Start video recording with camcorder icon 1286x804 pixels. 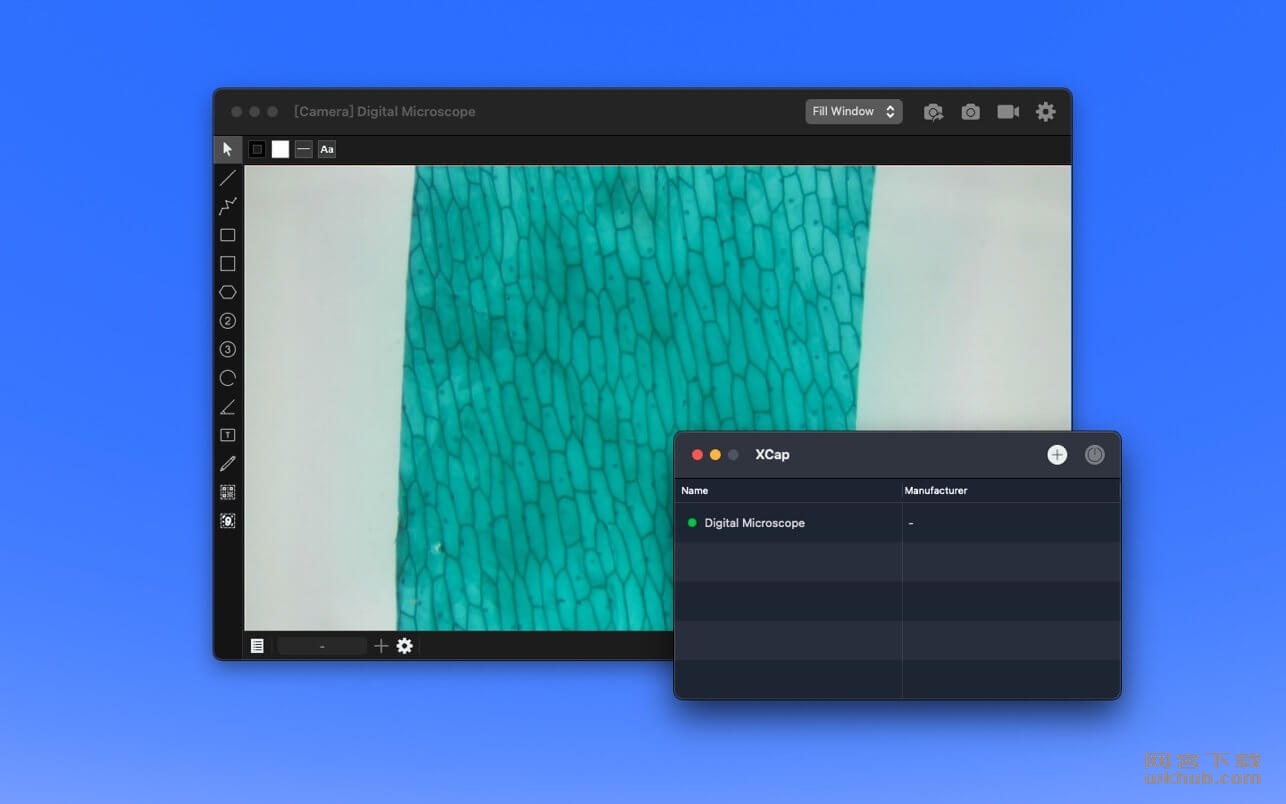click(1008, 112)
